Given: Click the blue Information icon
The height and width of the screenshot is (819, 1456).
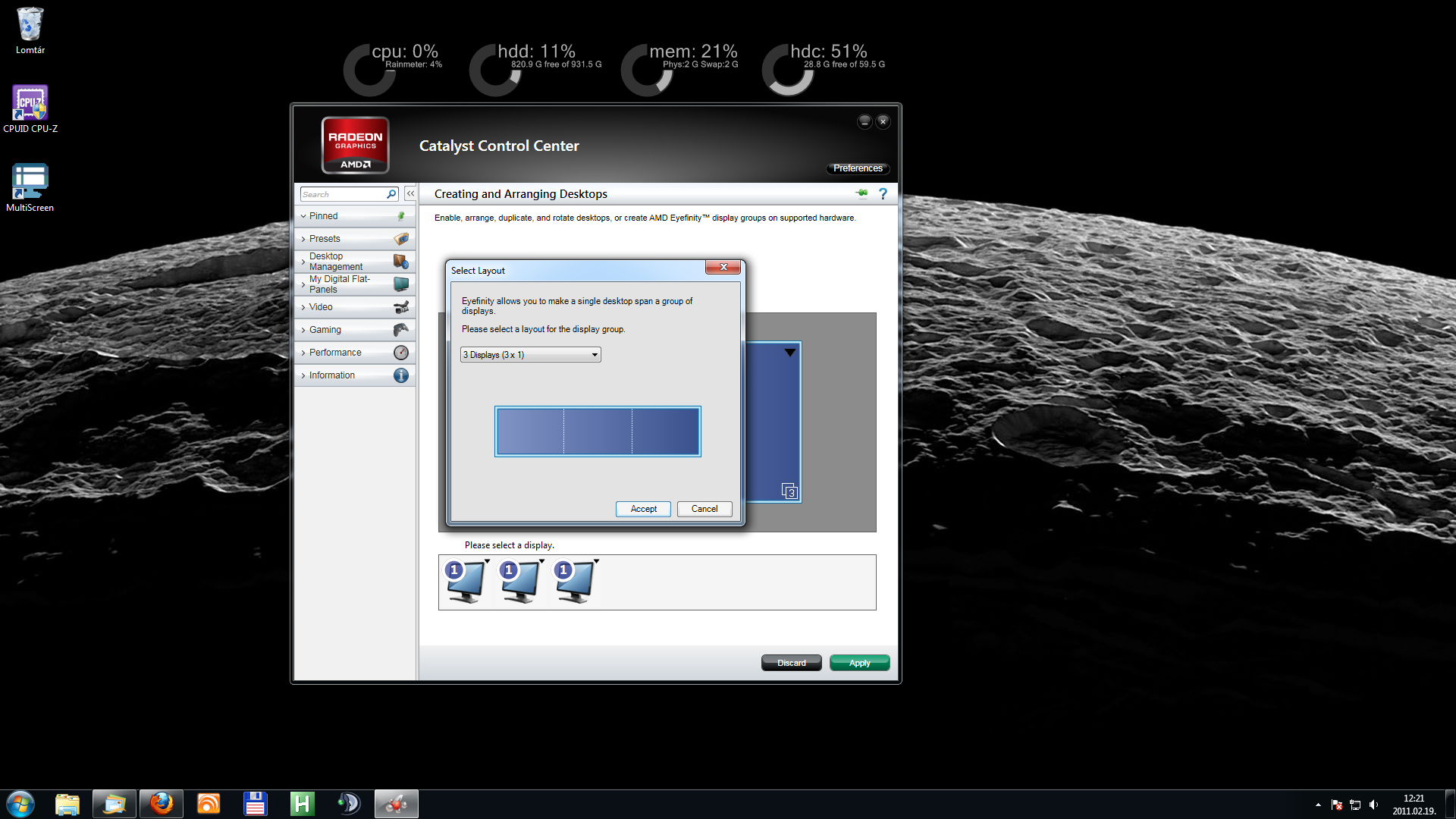Looking at the screenshot, I should (x=401, y=375).
